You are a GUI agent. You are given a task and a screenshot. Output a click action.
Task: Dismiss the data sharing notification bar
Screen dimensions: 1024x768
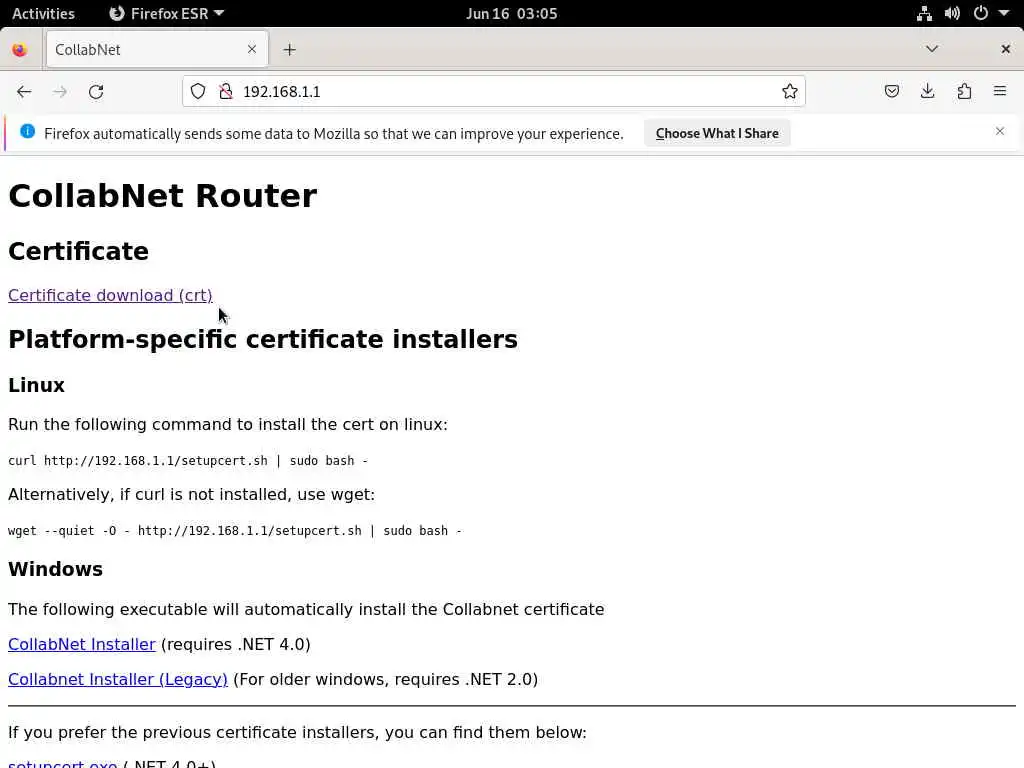(x=1000, y=131)
